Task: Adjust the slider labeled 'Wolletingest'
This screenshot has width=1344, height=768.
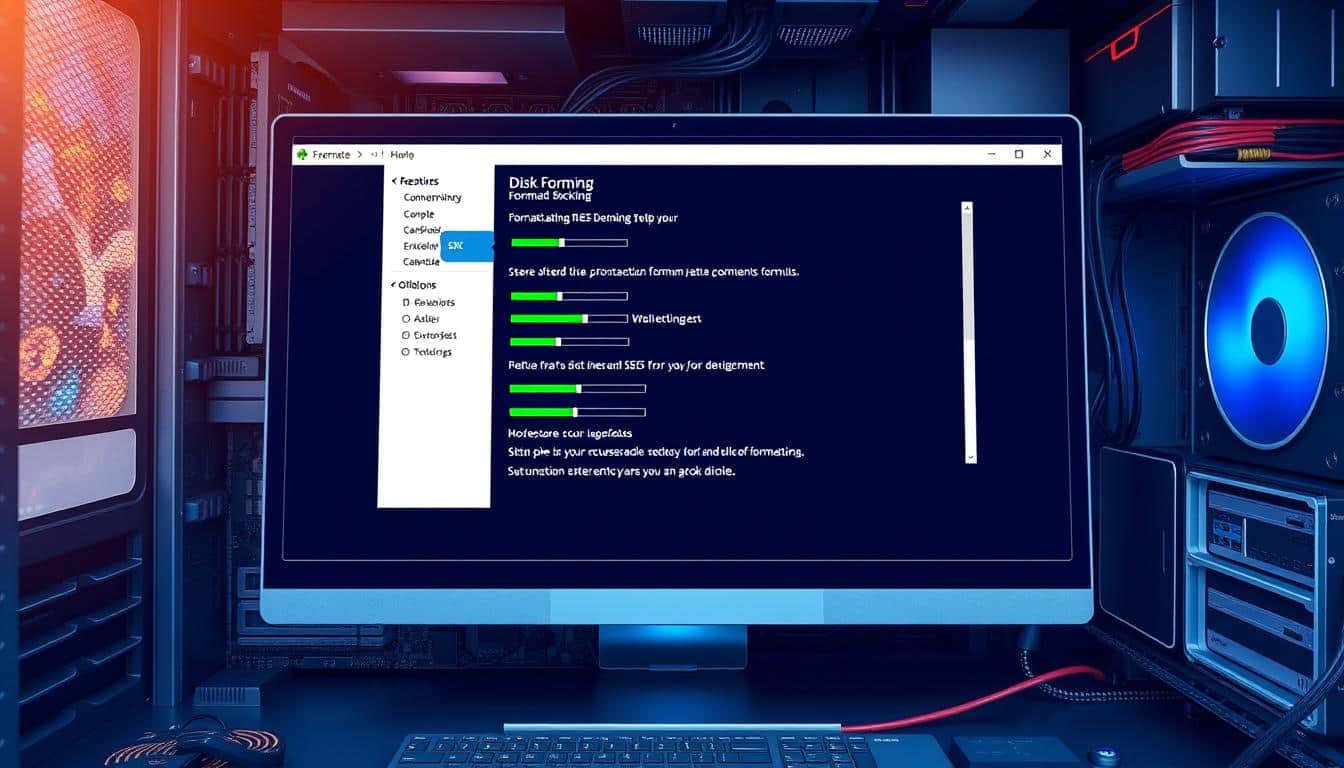Action: (x=569, y=319)
